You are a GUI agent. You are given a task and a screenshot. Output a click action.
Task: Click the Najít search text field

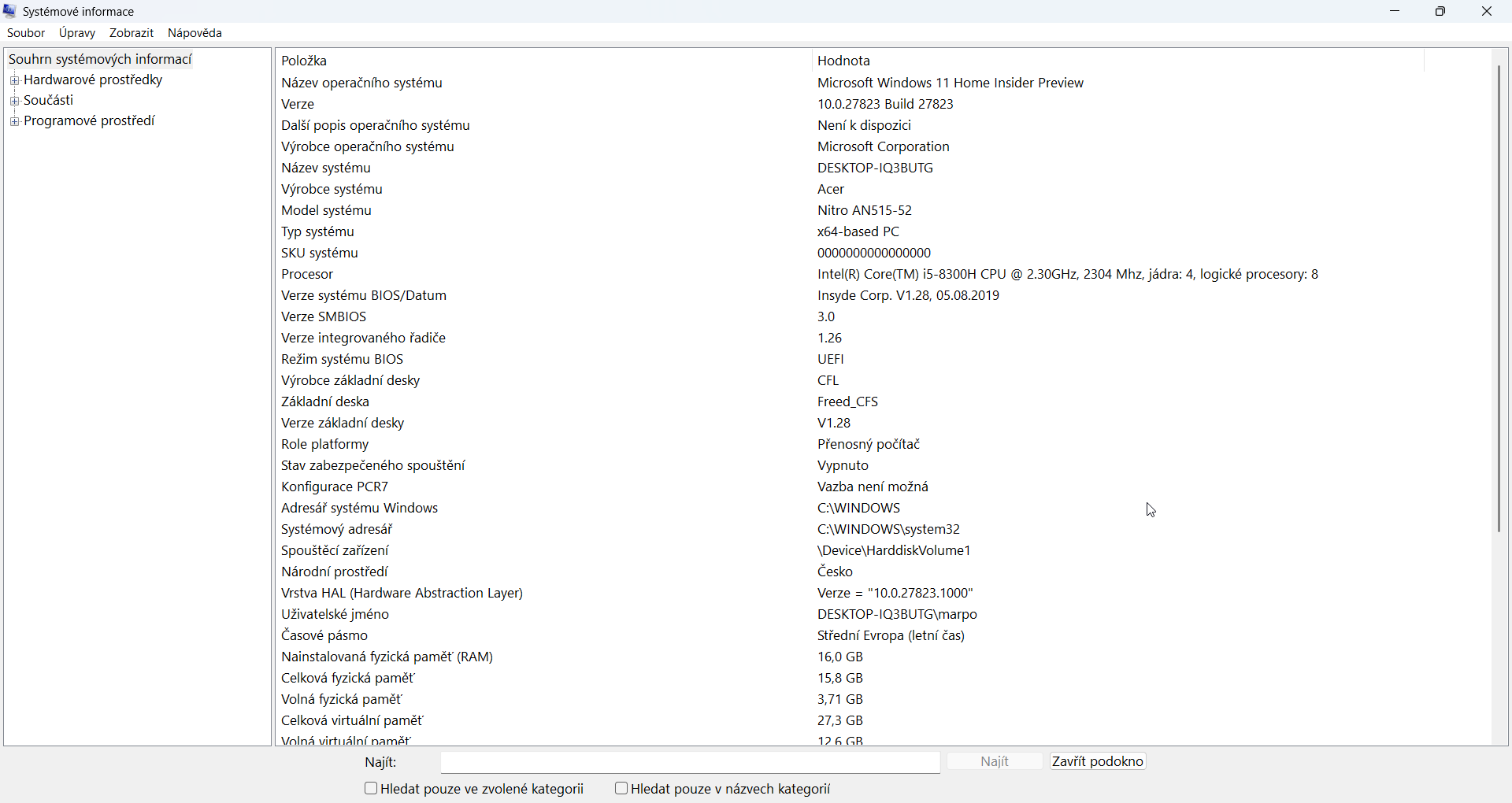(x=691, y=762)
